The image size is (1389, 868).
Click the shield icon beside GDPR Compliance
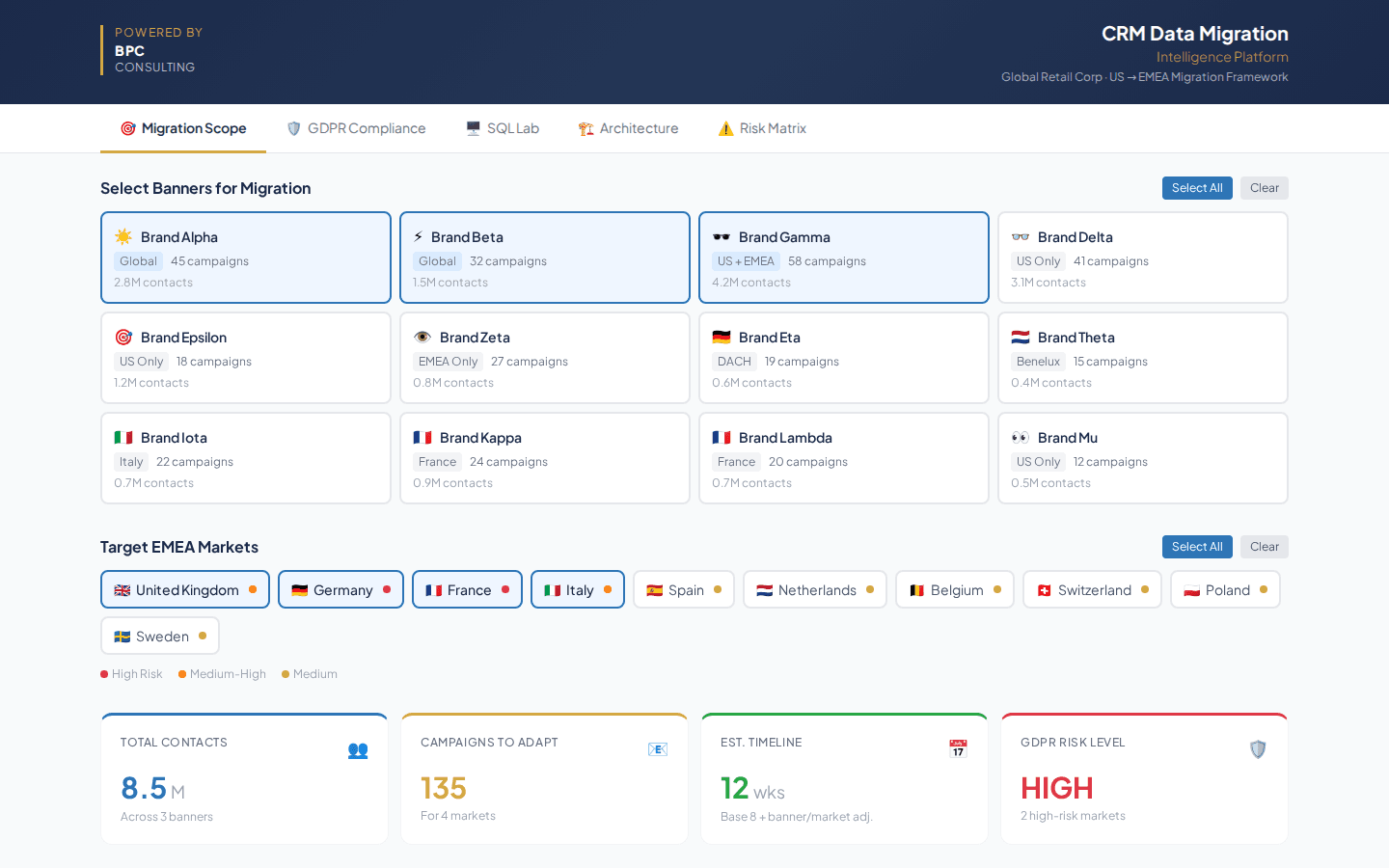click(x=292, y=127)
